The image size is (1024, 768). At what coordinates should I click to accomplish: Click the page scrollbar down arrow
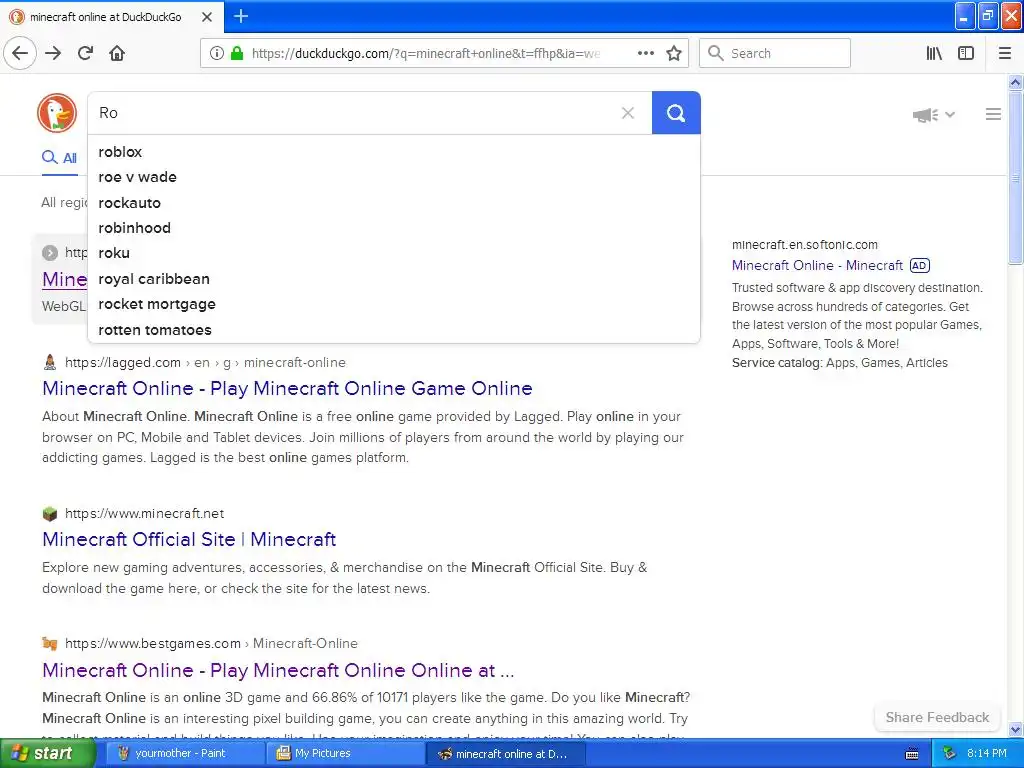[1015, 729]
